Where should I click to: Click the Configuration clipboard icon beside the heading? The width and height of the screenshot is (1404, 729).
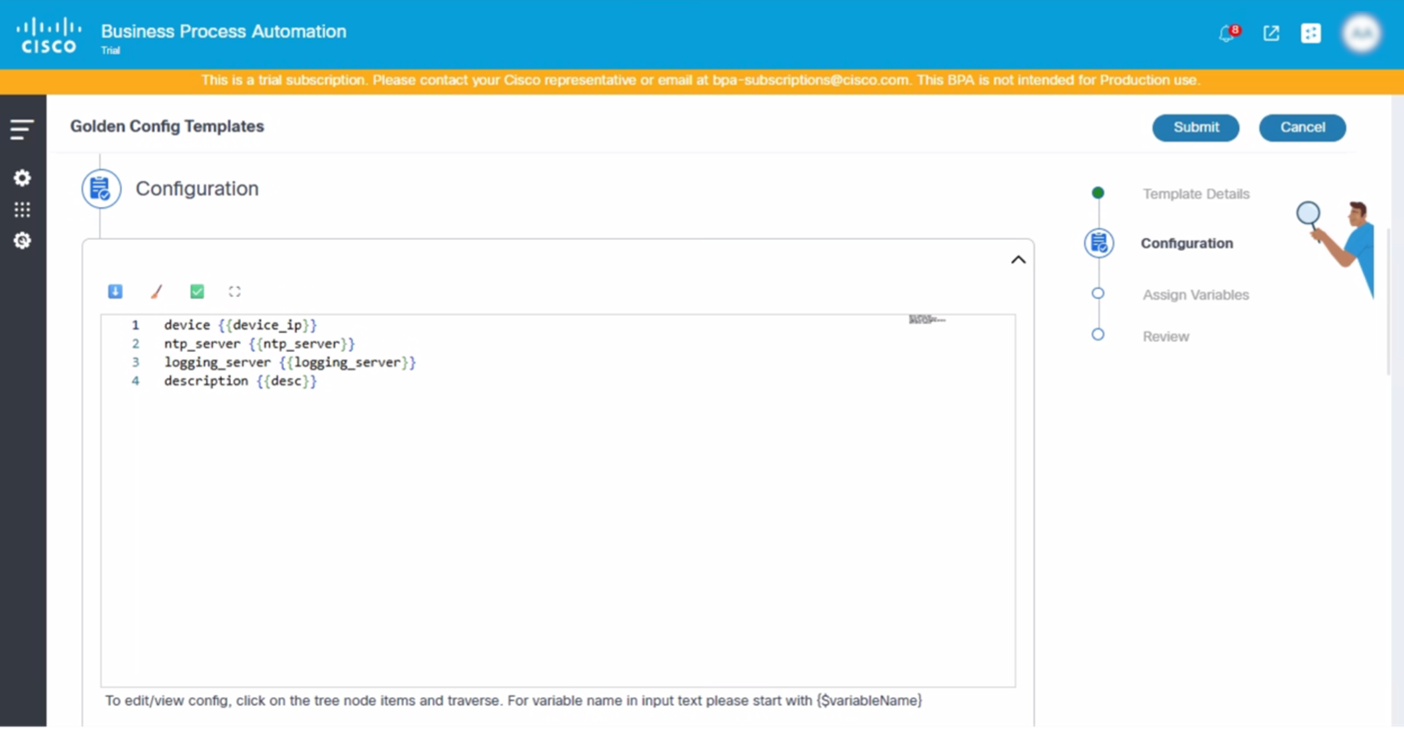point(101,189)
